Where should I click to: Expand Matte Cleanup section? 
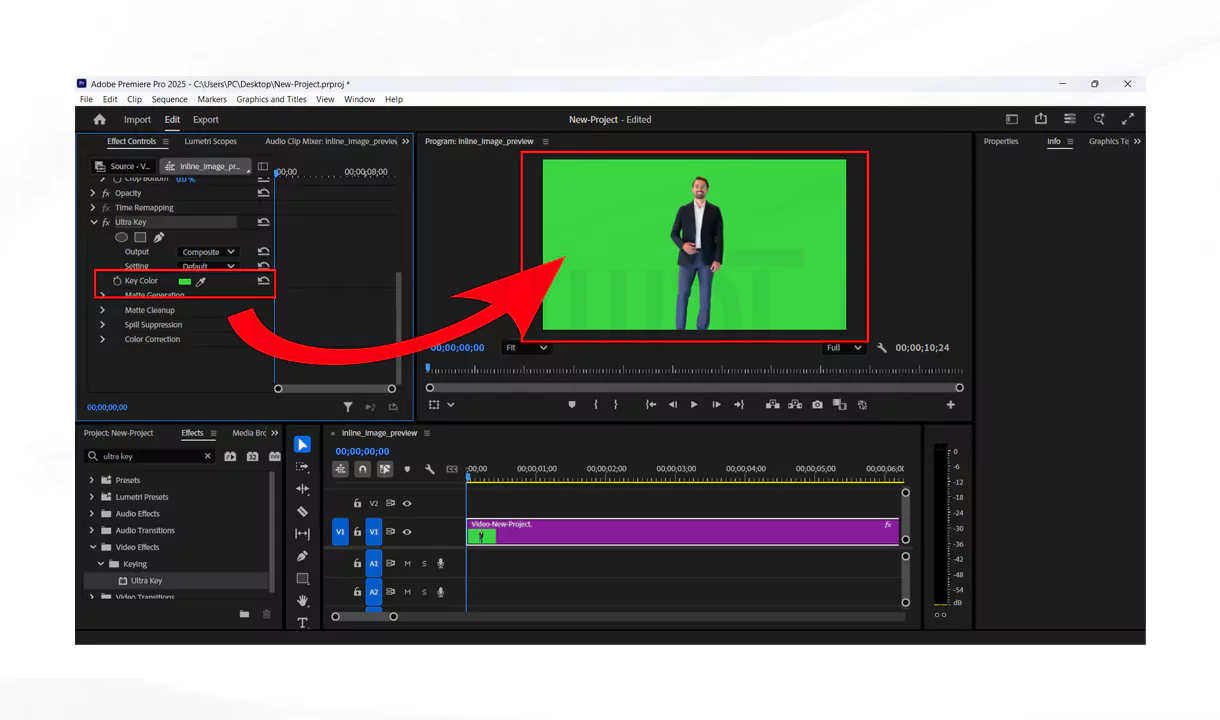(102, 310)
